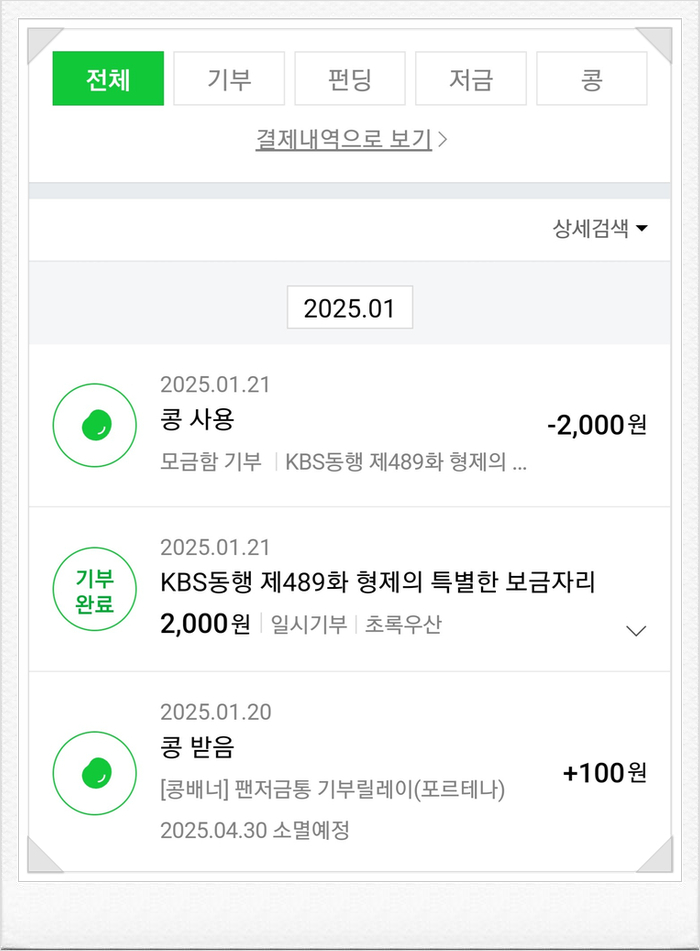700x951 pixels.
Task: Switch to the 콩 tab
Action: [x=591, y=79]
